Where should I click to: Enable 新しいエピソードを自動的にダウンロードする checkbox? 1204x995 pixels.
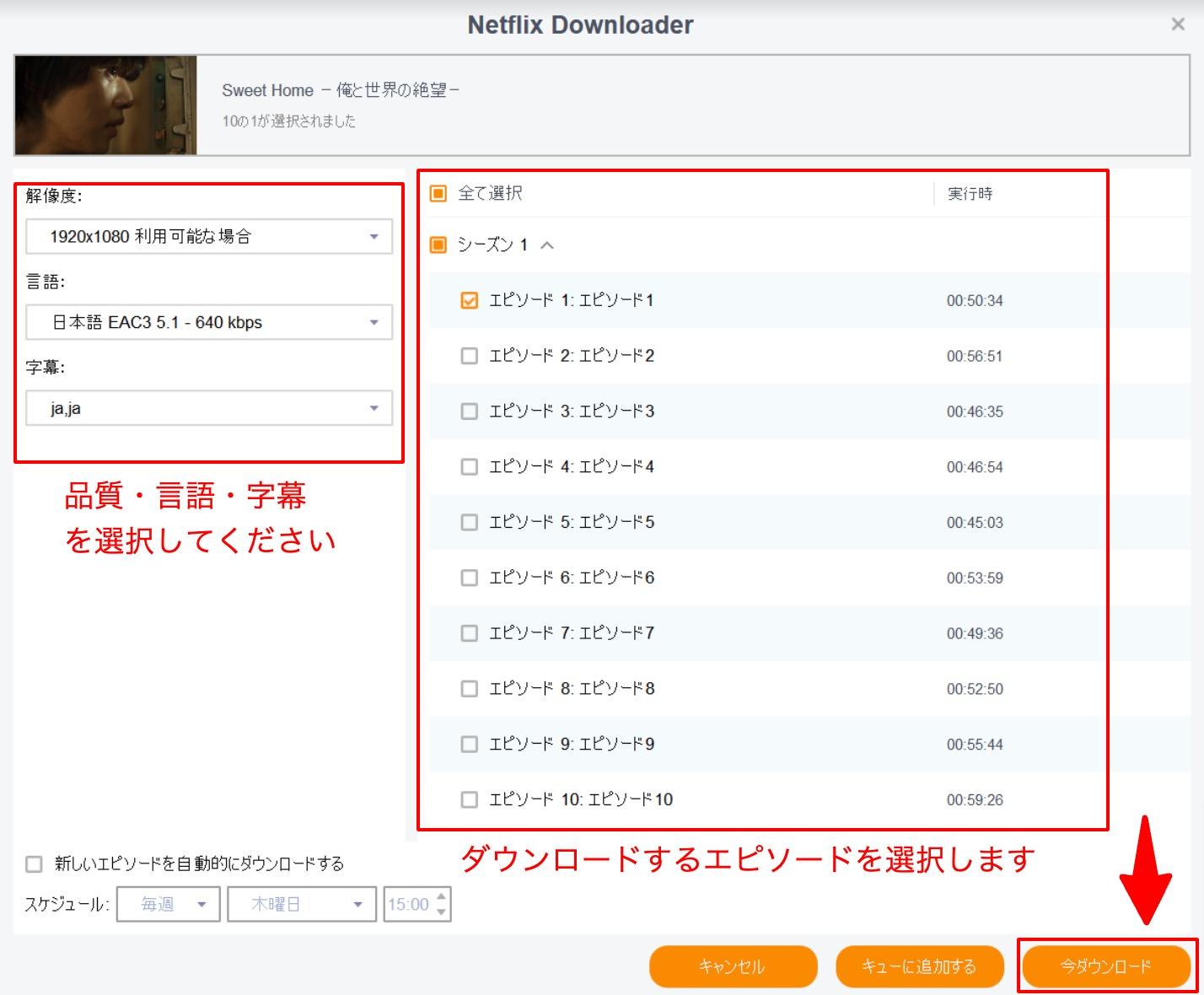pos(34,863)
